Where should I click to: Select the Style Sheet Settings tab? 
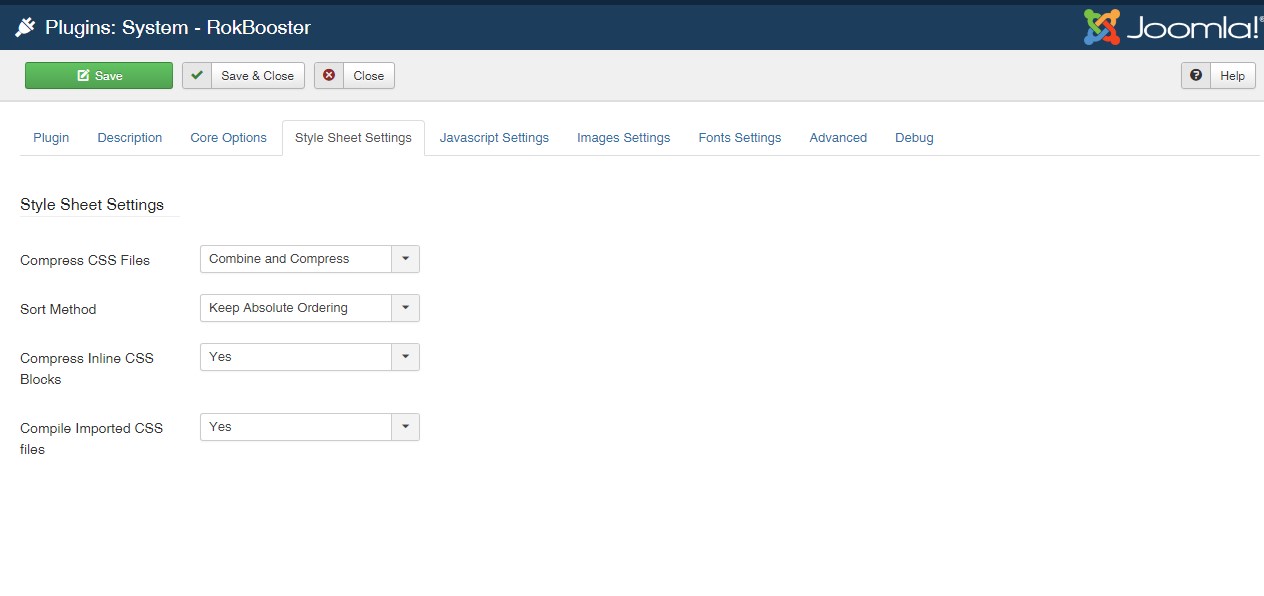(353, 138)
